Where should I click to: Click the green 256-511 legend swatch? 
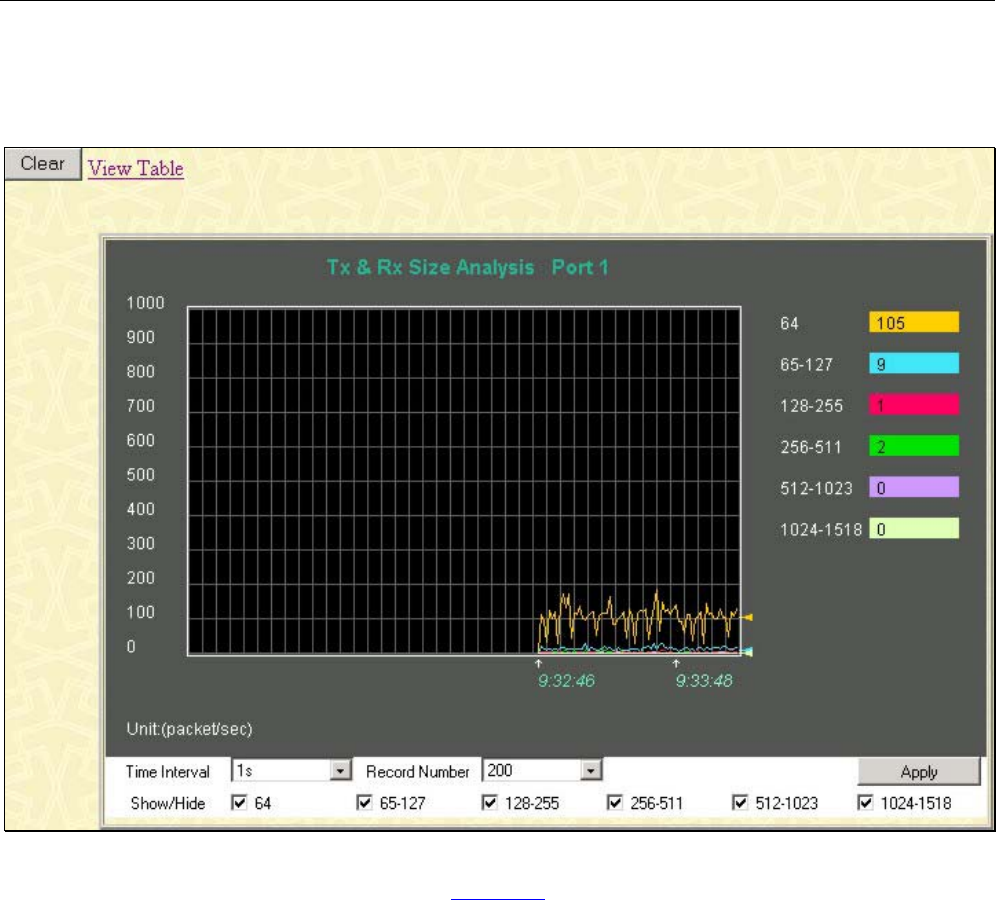(913, 446)
